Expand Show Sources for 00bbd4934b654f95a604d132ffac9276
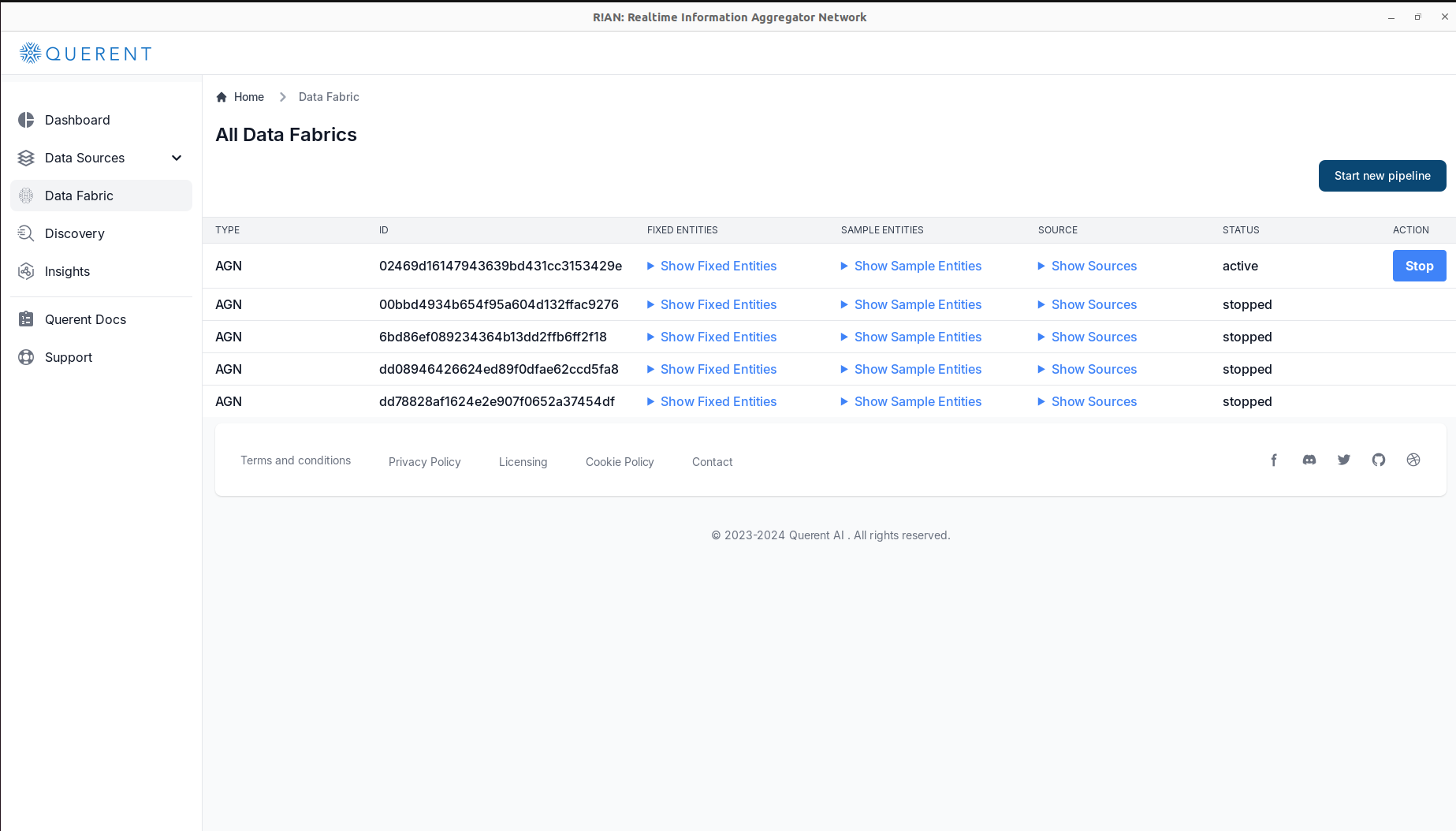The width and height of the screenshot is (1456, 831). 1088,304
